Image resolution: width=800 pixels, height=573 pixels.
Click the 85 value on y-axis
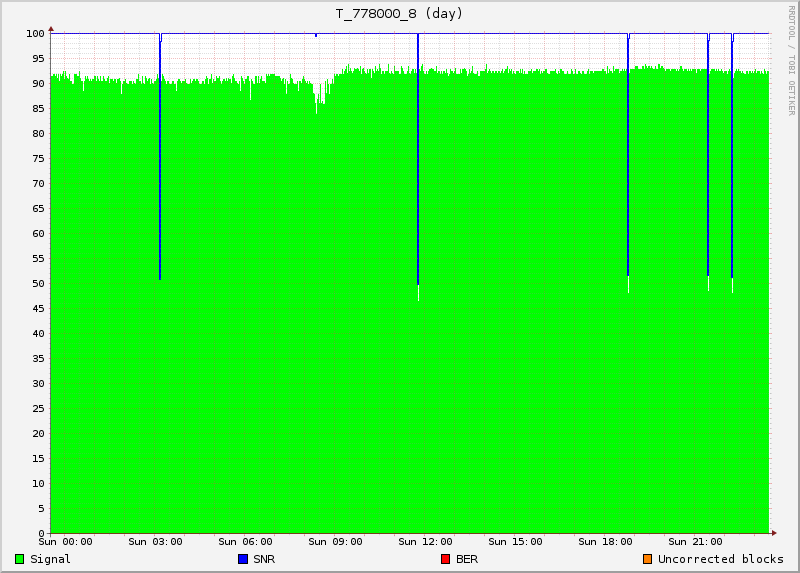click(38, 109)
